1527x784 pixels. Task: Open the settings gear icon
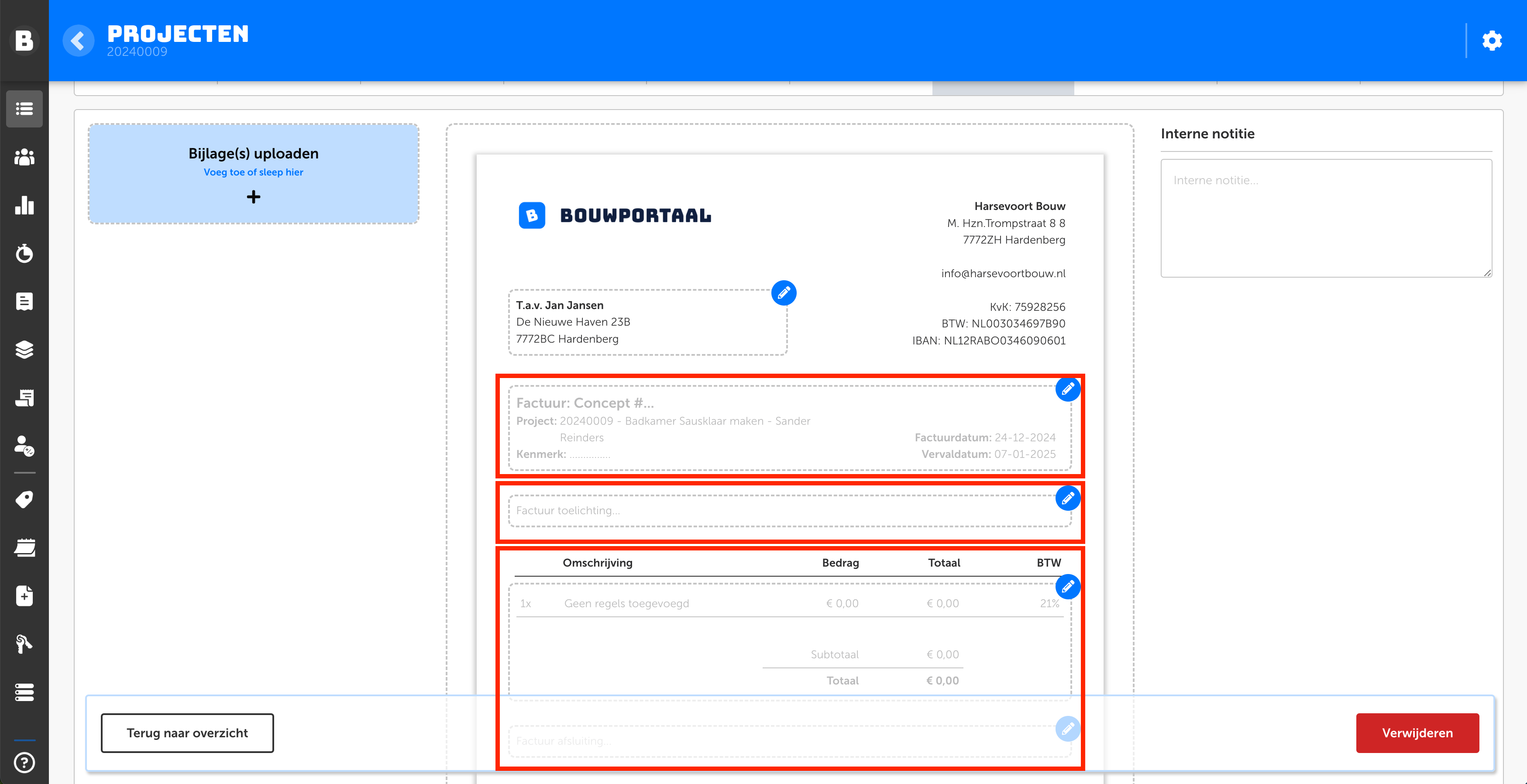(1492, 41)
